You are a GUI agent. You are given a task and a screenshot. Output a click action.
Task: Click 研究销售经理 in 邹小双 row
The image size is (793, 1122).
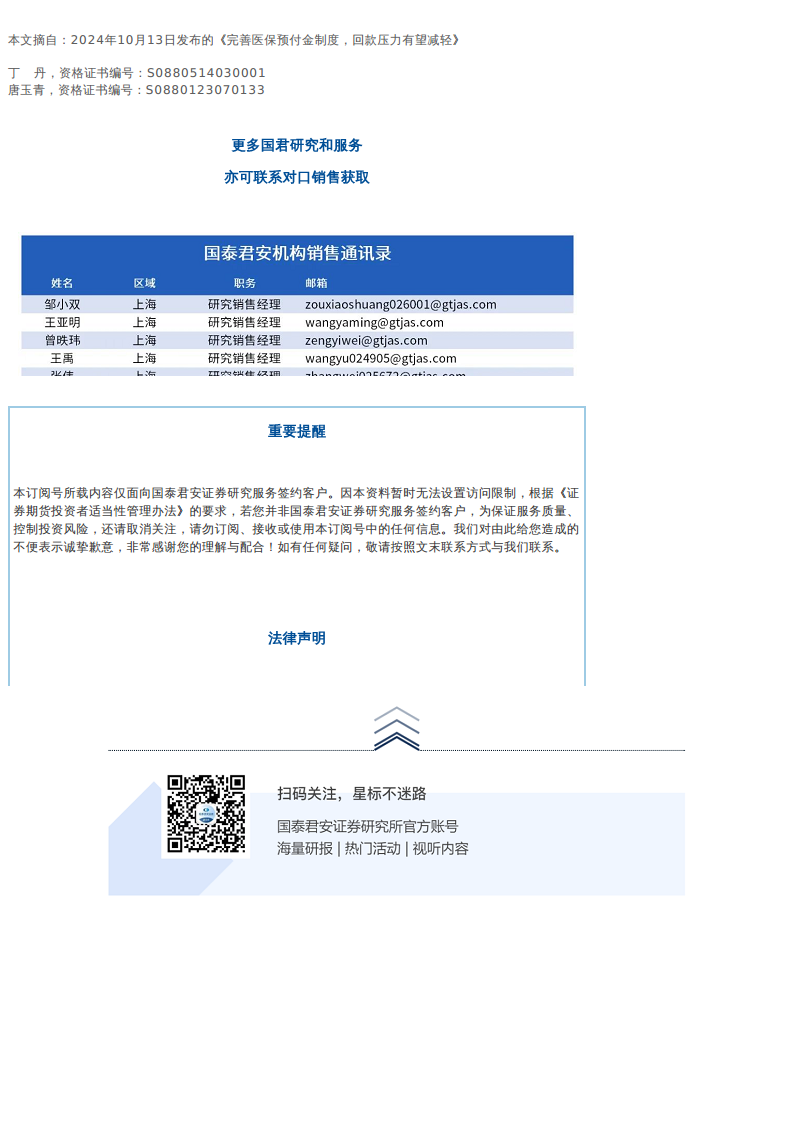(244, 305)
